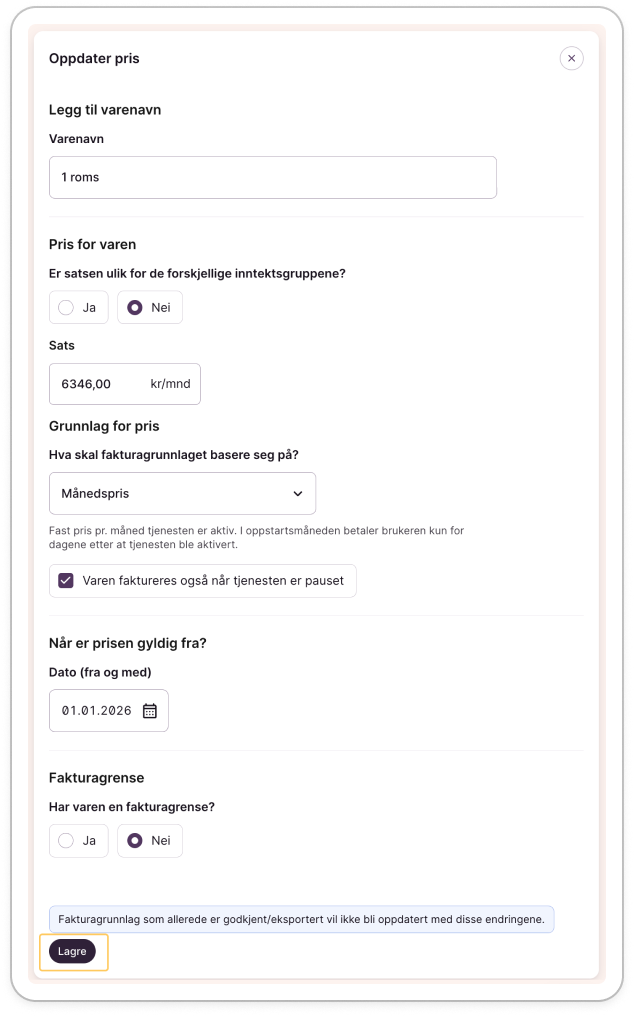Close the Oppdater pris dialog

tap(571, 58)
